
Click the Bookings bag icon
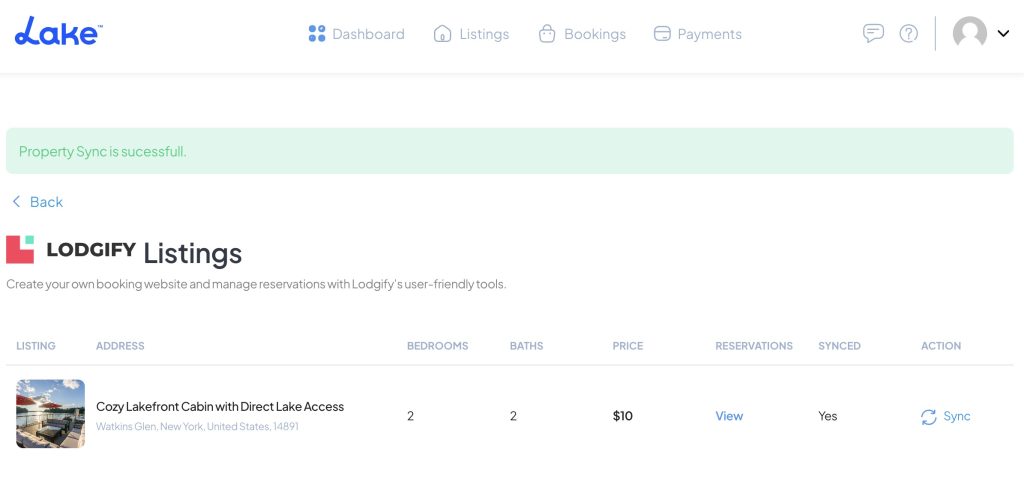pos(547,34)
